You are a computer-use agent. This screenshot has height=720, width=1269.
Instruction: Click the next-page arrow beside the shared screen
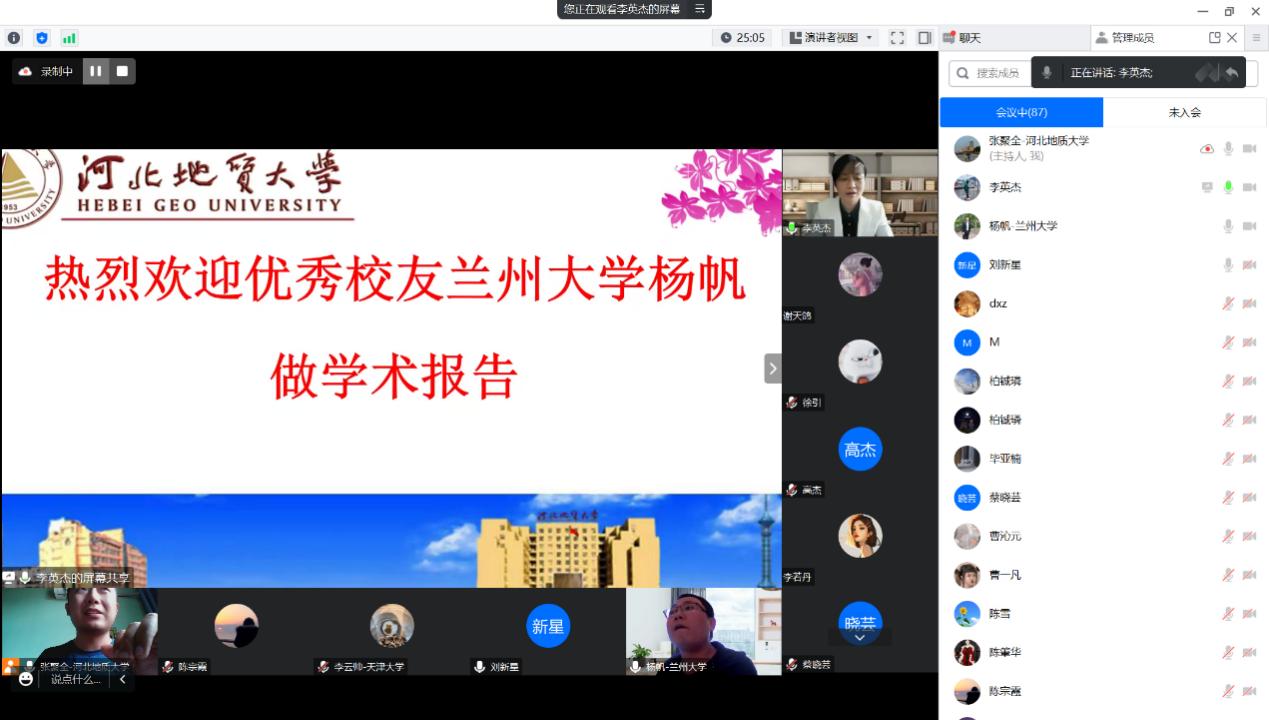pyautogui.click(x=772, y=368)
